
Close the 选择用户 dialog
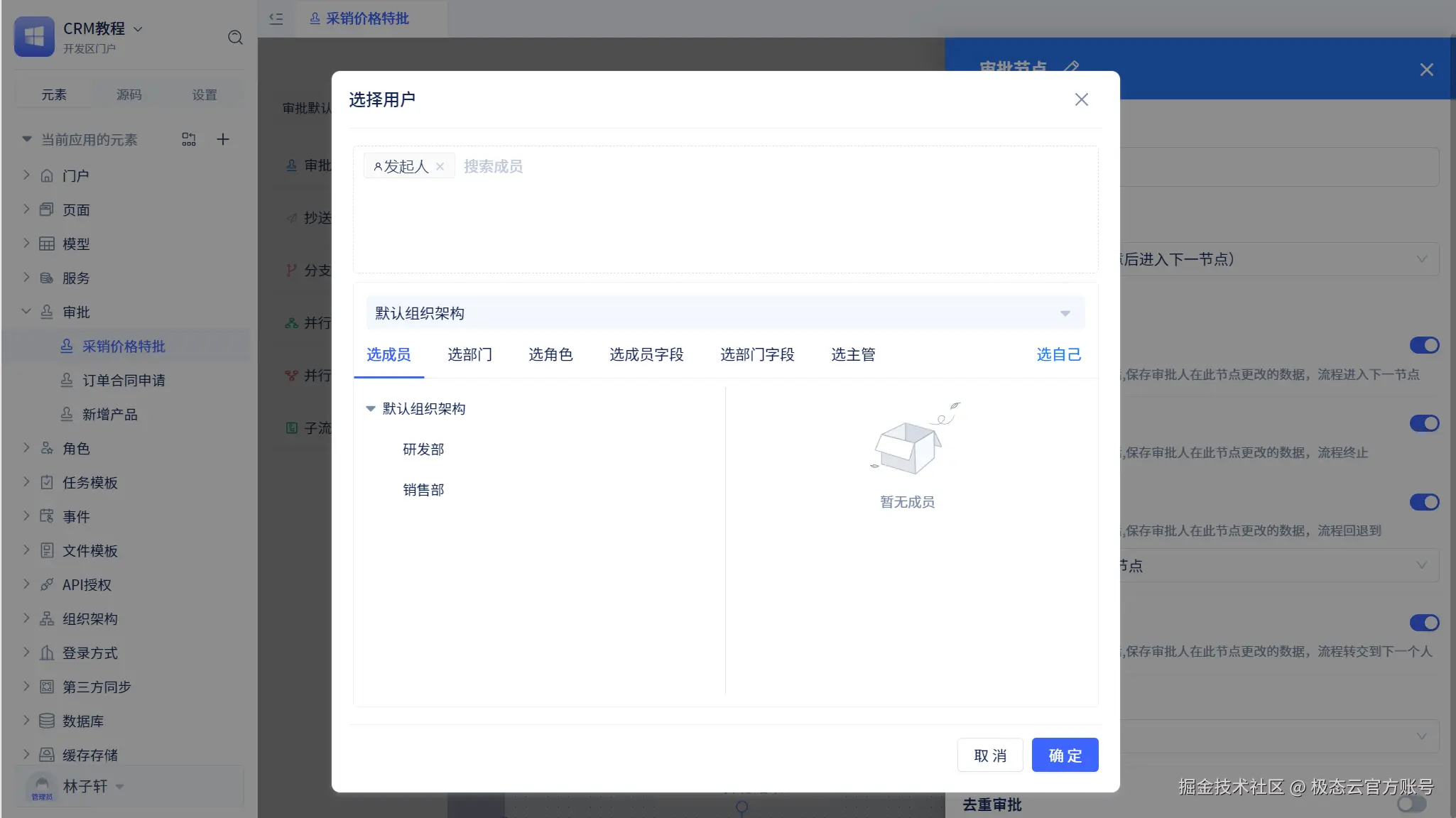1081,99
